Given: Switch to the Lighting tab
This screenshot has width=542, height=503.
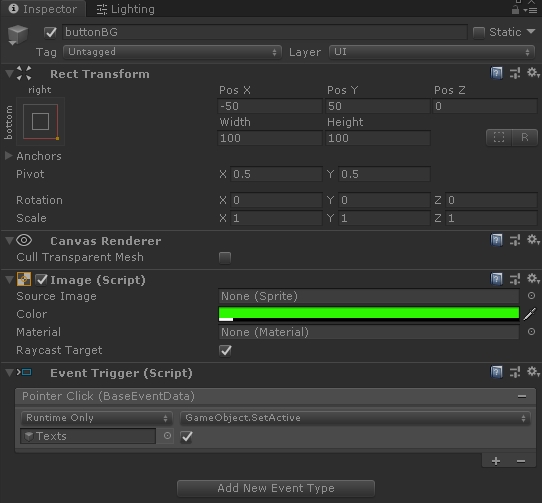Looking at the screenshot, I should (125, 9).
